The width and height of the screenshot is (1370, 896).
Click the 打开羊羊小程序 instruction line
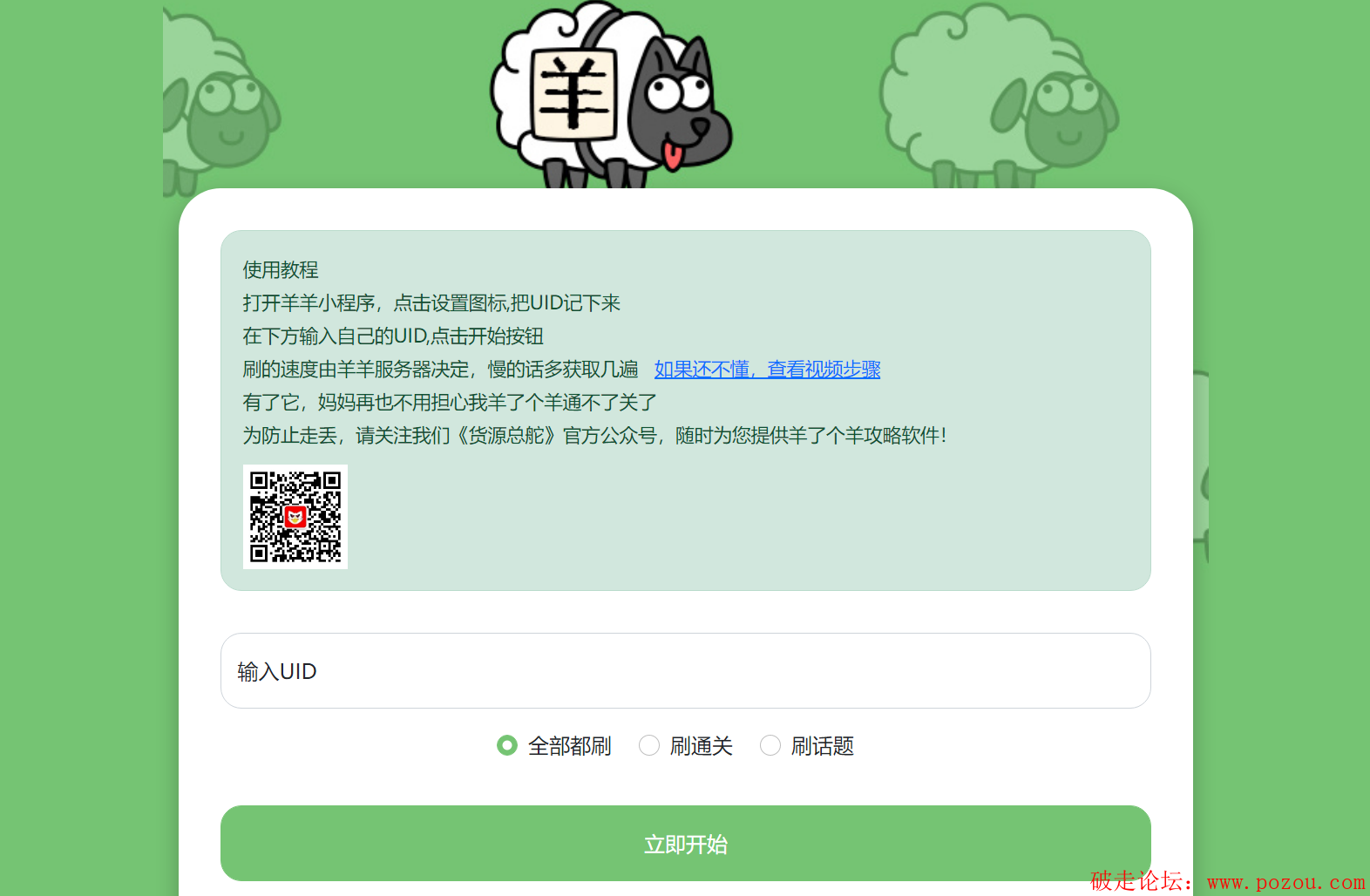(431, 303)
